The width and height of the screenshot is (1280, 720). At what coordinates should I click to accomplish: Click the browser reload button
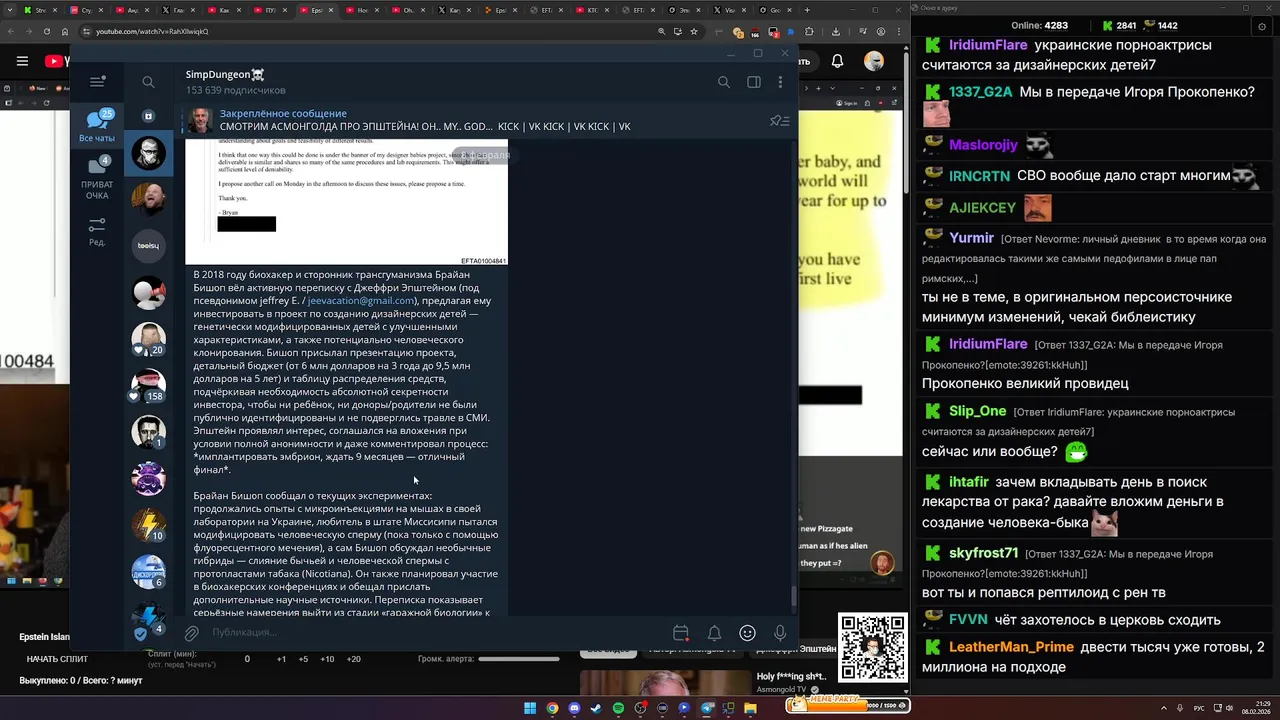click(48, 31)
